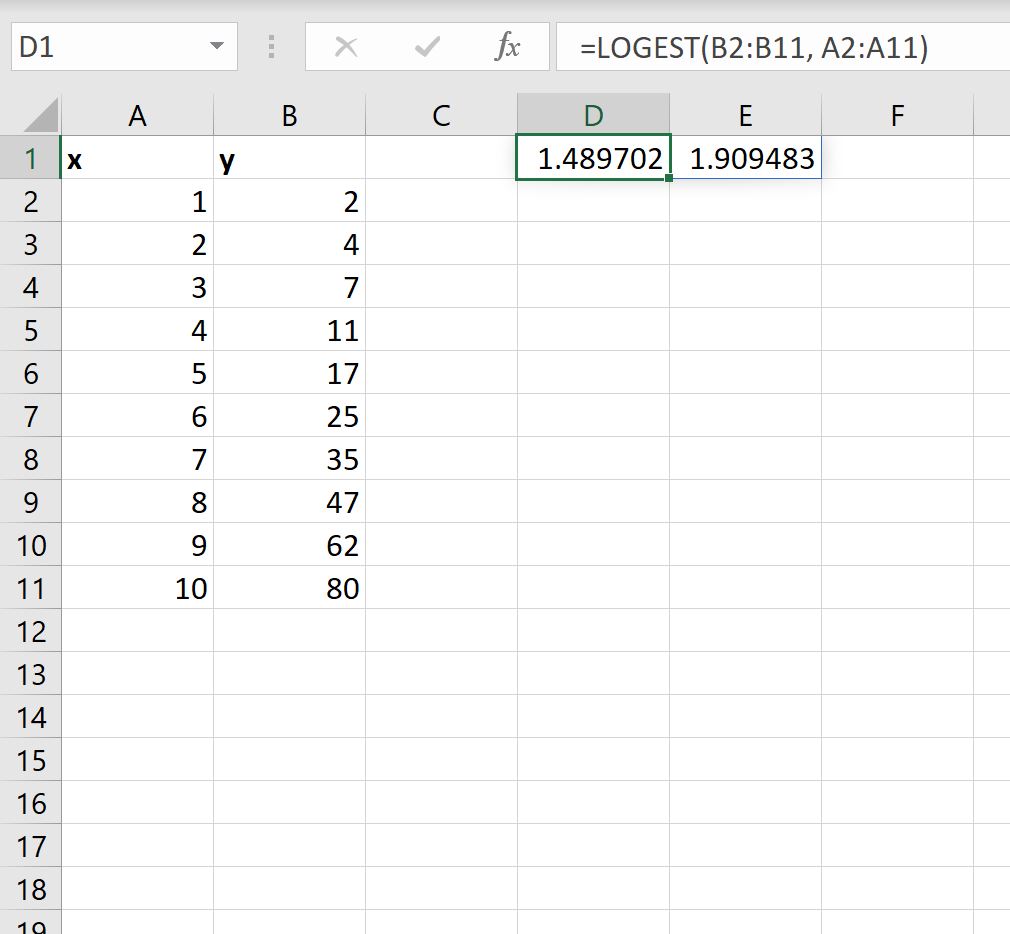1010x934 pixels.
Task: Click the Enter checkmark in the formula bar
Action: coord(427,46)
